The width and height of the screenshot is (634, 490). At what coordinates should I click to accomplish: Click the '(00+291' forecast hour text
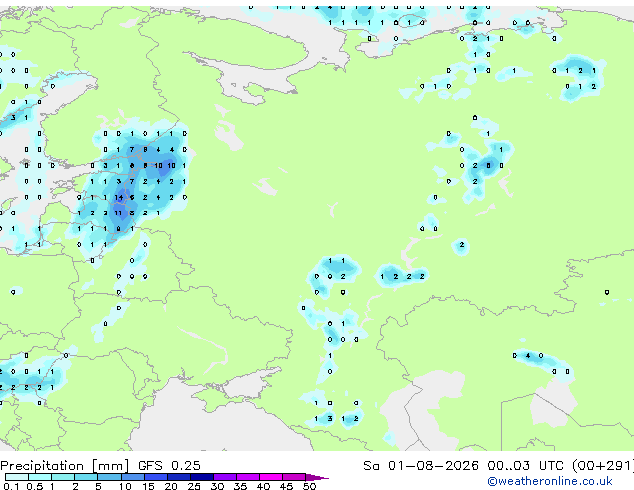pos(602,466)
